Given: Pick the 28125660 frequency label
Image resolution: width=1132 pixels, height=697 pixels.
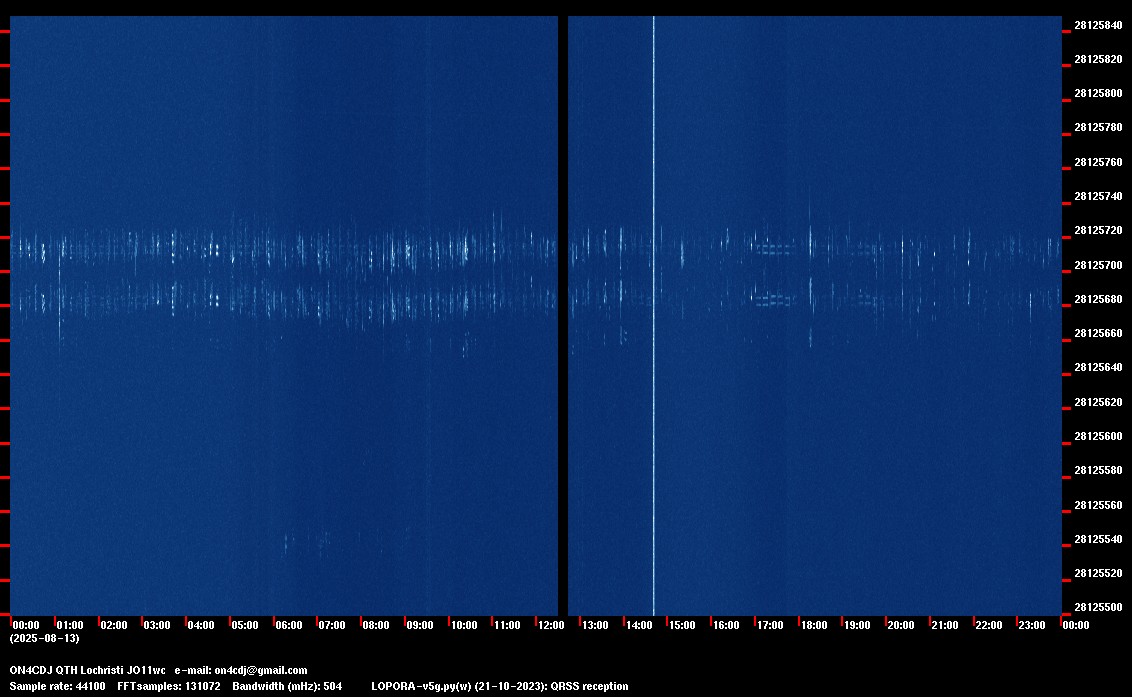Looking at the screenshot, I should (1098, 333).
